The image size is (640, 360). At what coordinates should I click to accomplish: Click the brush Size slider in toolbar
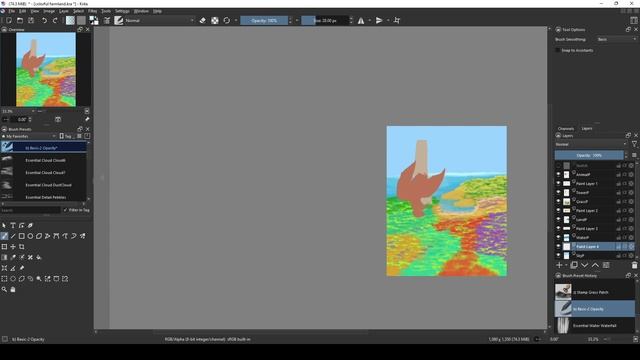pos(325,20)
